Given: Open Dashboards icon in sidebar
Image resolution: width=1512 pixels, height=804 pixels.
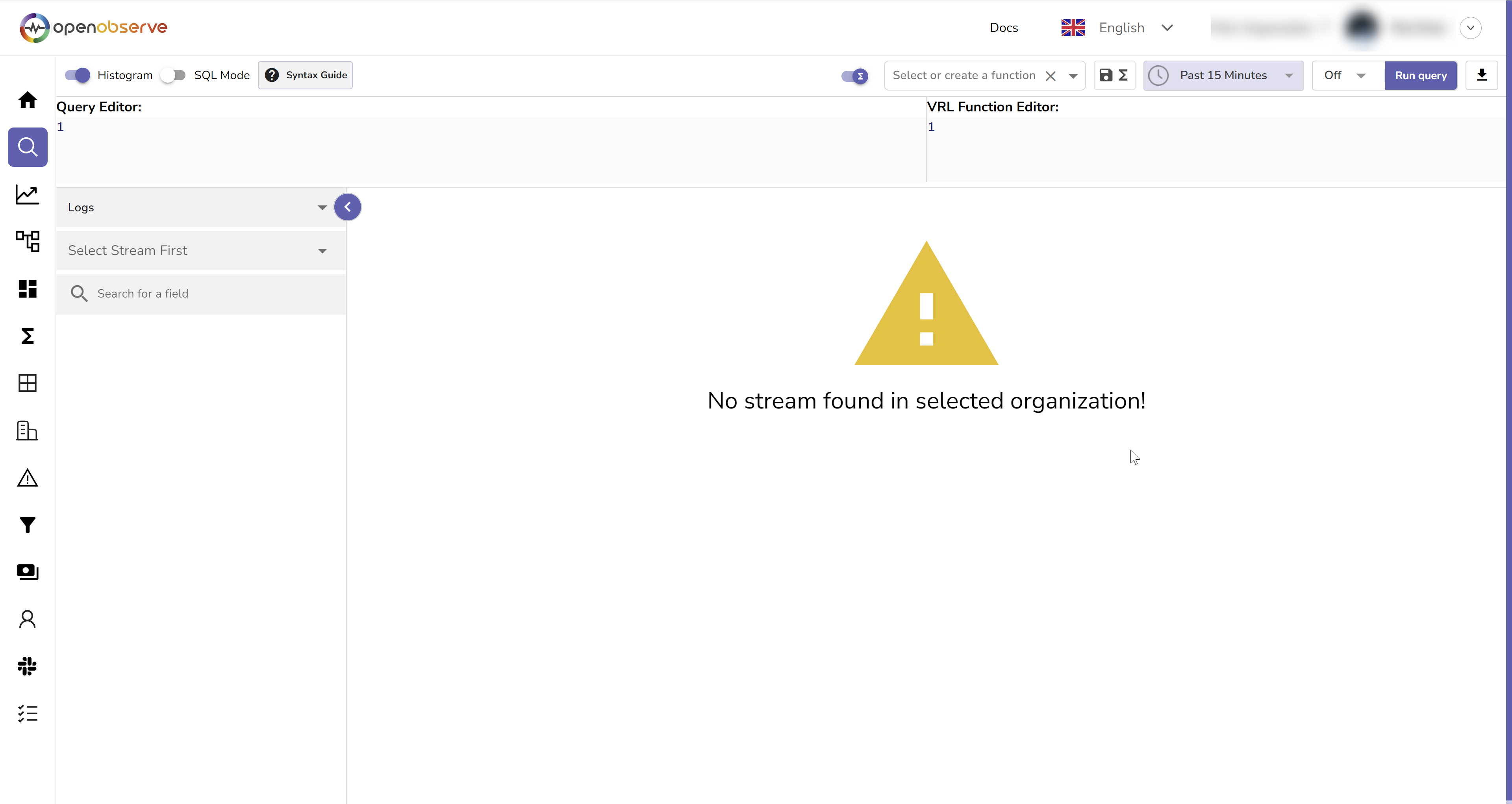Looking at the screenshot, I should tap(28, 288).
